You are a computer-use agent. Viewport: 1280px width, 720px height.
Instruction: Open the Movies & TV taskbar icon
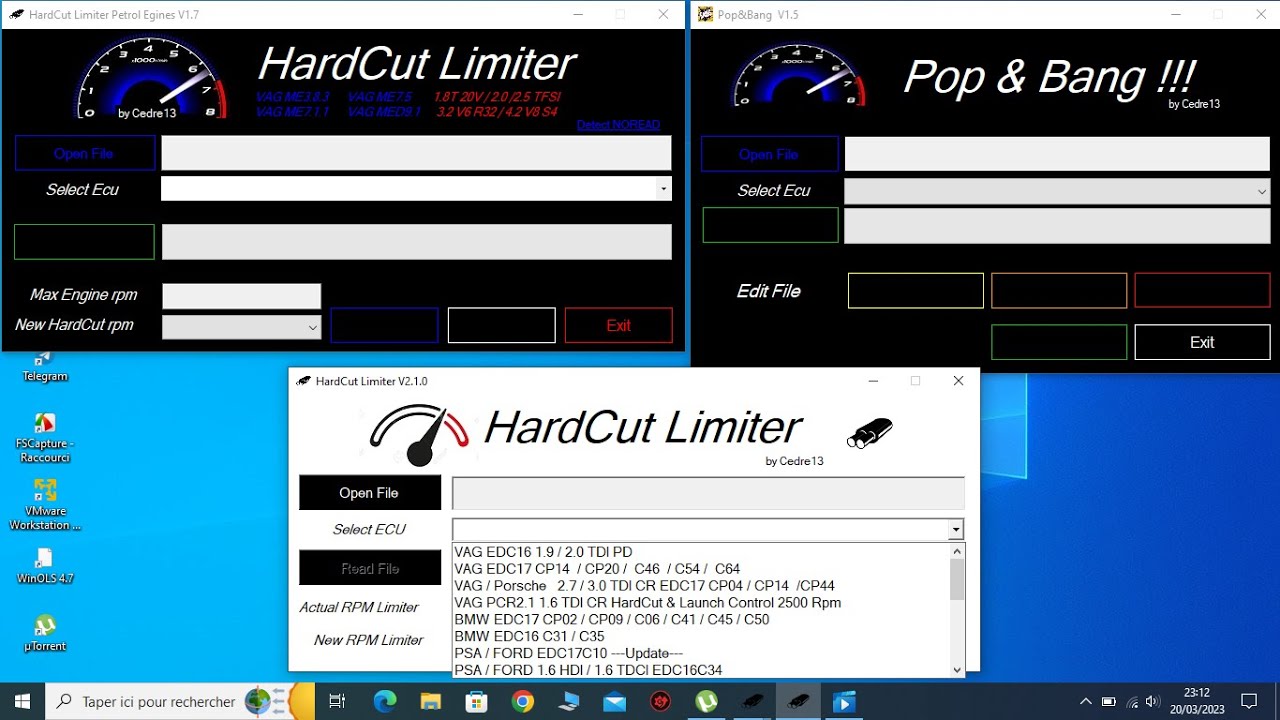845,702
